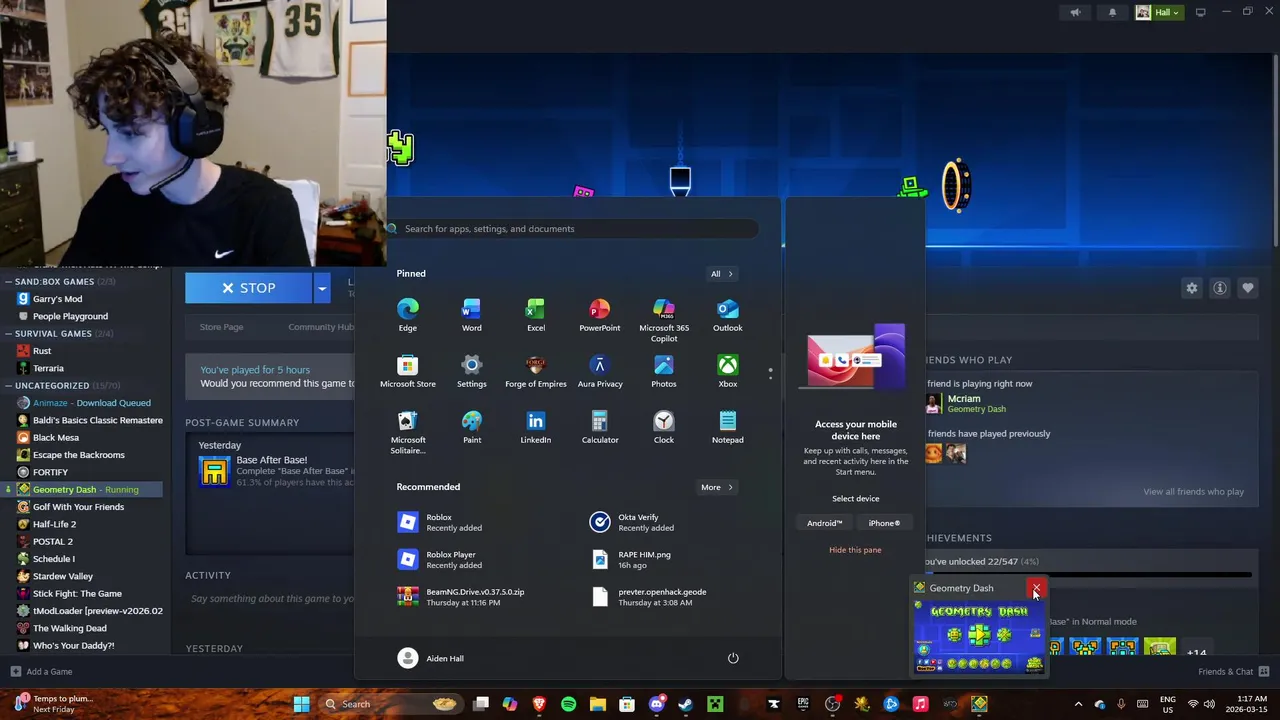
Task: Open Discord from taskbar
Action: tap(656, 704)
